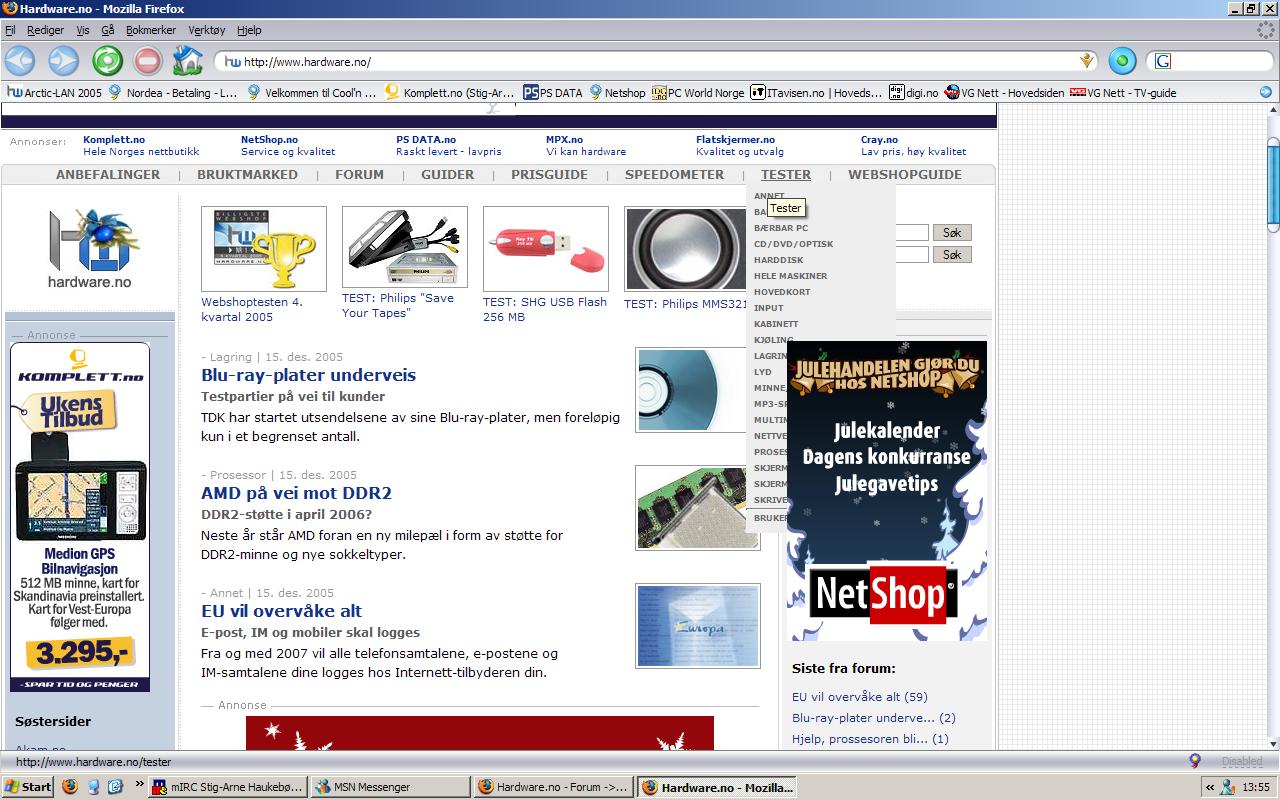This screenshot has width=1280, height=800.
Task: Go back with the browser Back arrow
Action: click(20, 61)
